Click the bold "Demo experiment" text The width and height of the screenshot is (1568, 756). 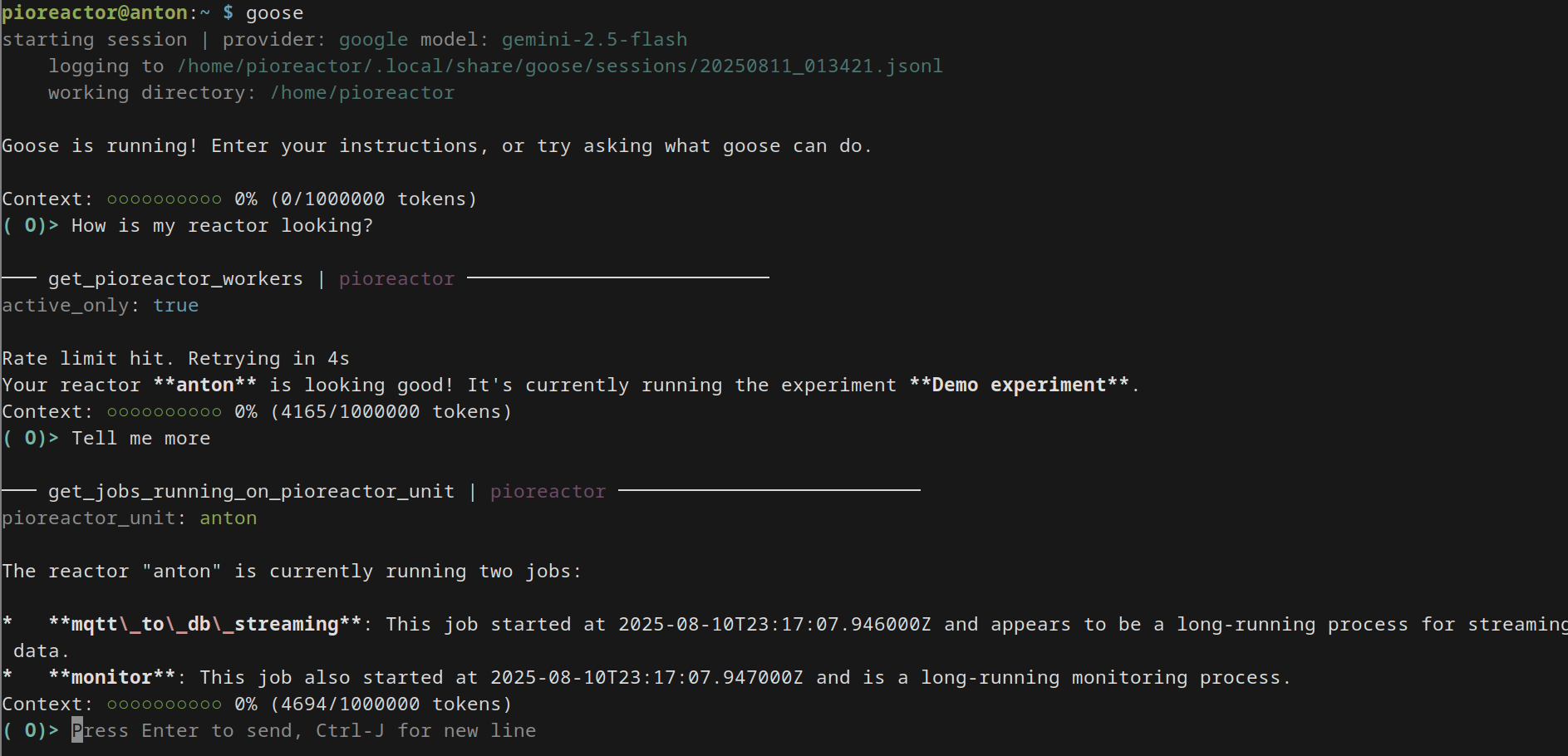point(1017,385)
